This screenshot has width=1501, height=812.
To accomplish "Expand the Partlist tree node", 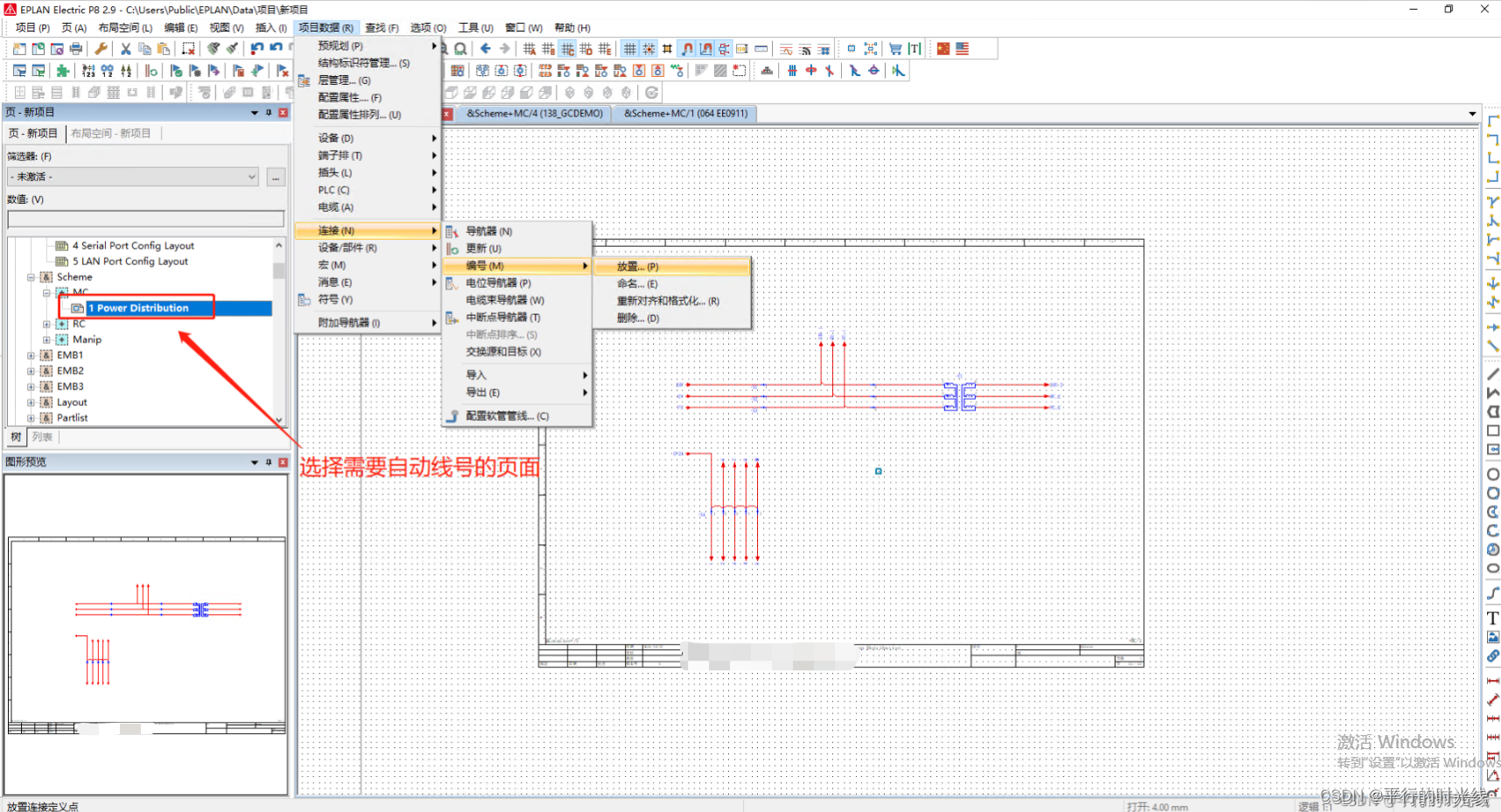I will 31,419.
